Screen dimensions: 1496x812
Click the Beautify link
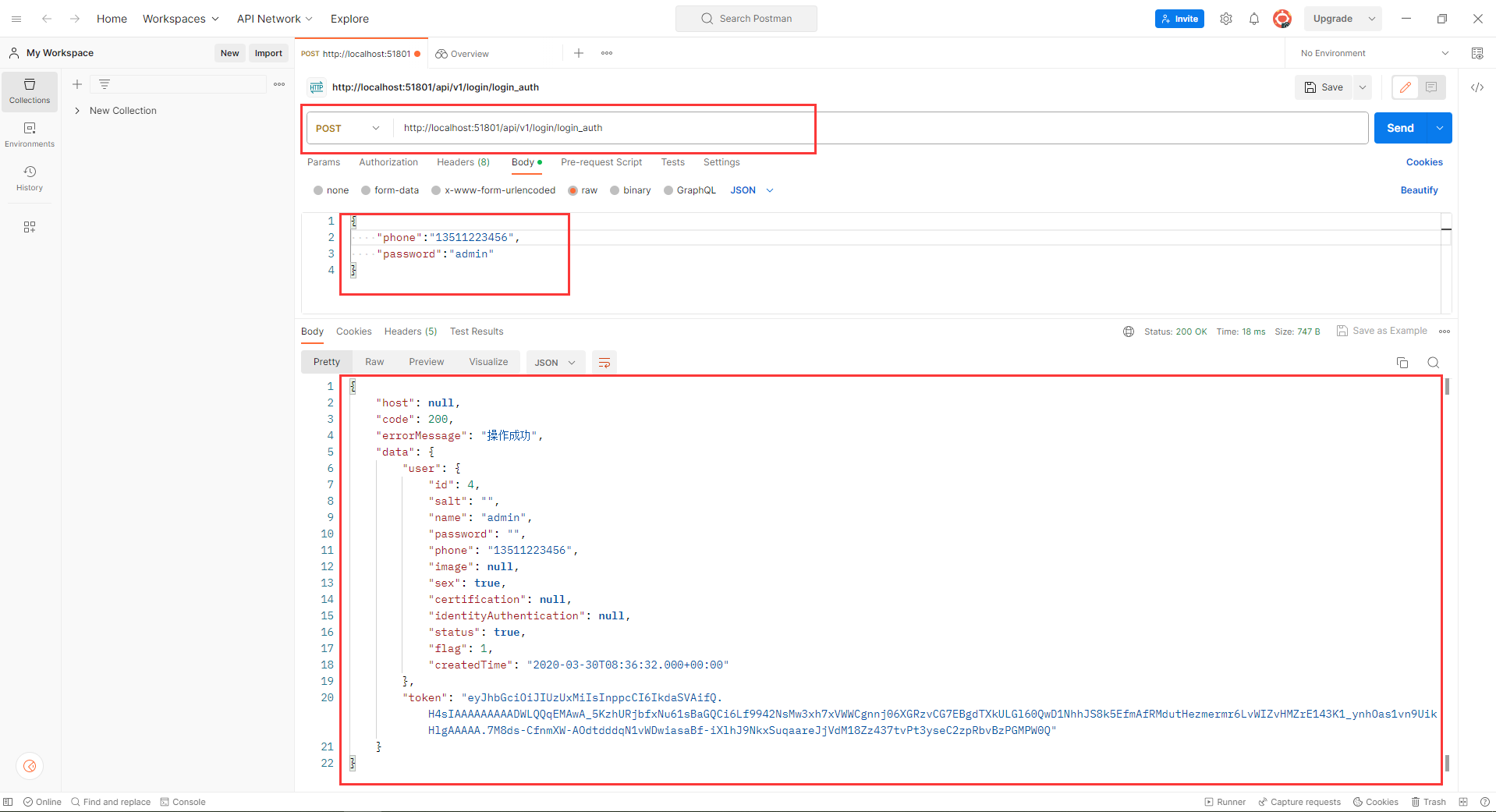1419,190
